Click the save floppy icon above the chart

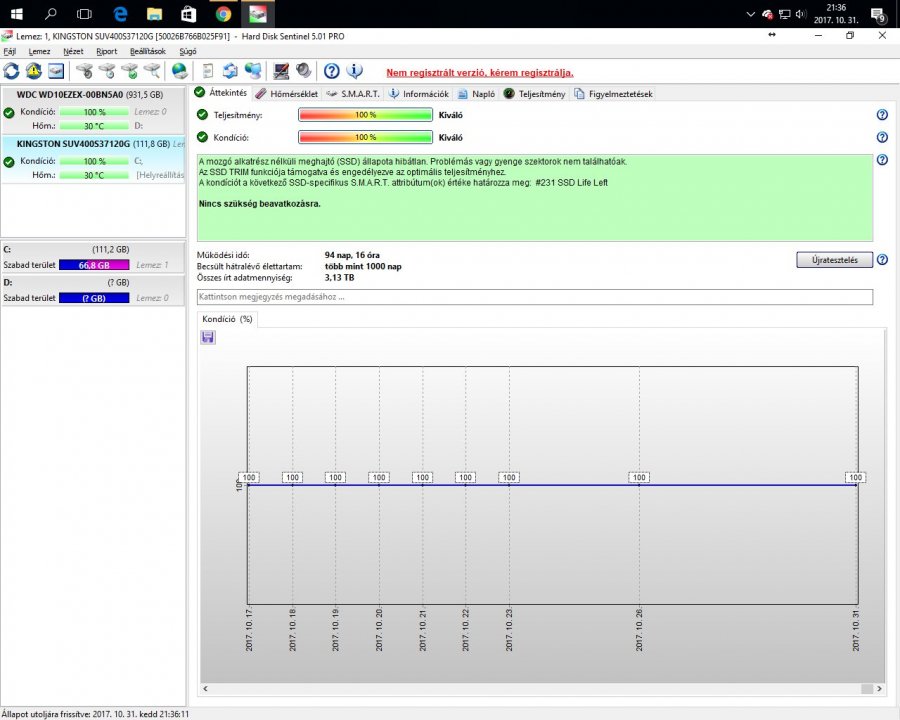pyautogui.click(x=208, y=337)
